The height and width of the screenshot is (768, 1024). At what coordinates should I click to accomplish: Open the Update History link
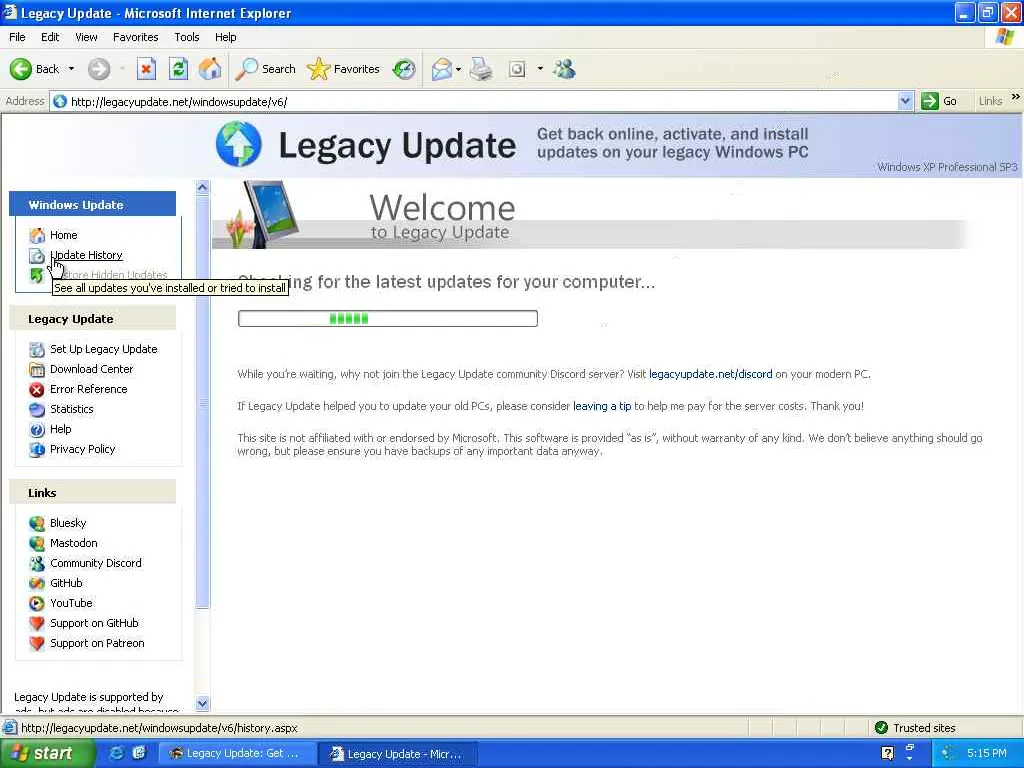pyautogui.click(x=86, y=255)
